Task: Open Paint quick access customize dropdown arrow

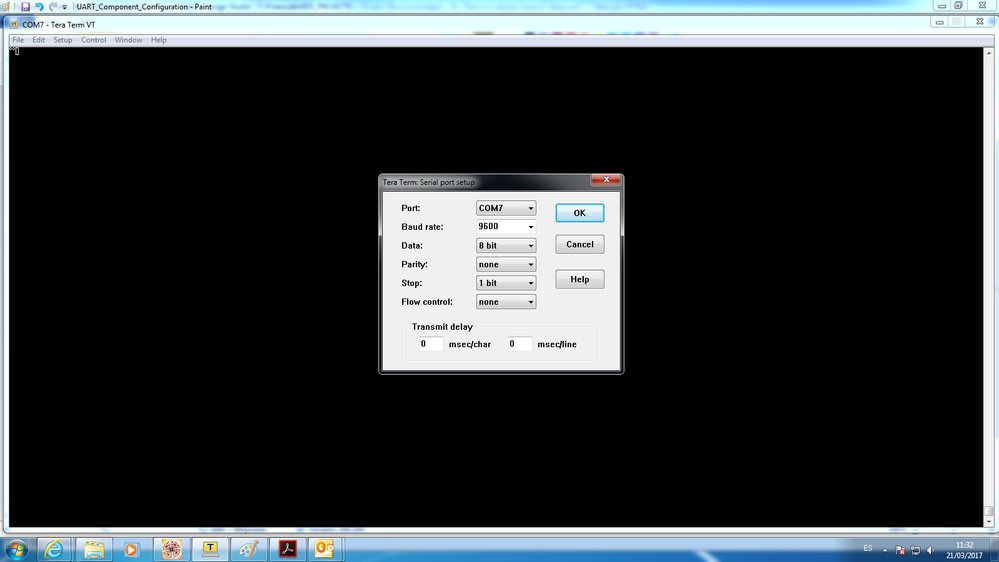Action: point(64,7)
